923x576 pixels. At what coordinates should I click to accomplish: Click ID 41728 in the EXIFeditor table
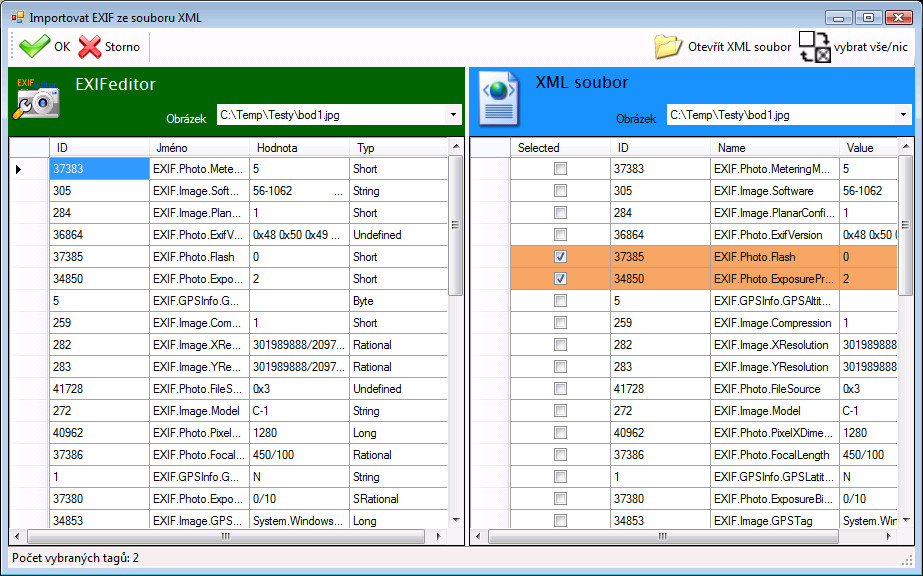(99, 389)
